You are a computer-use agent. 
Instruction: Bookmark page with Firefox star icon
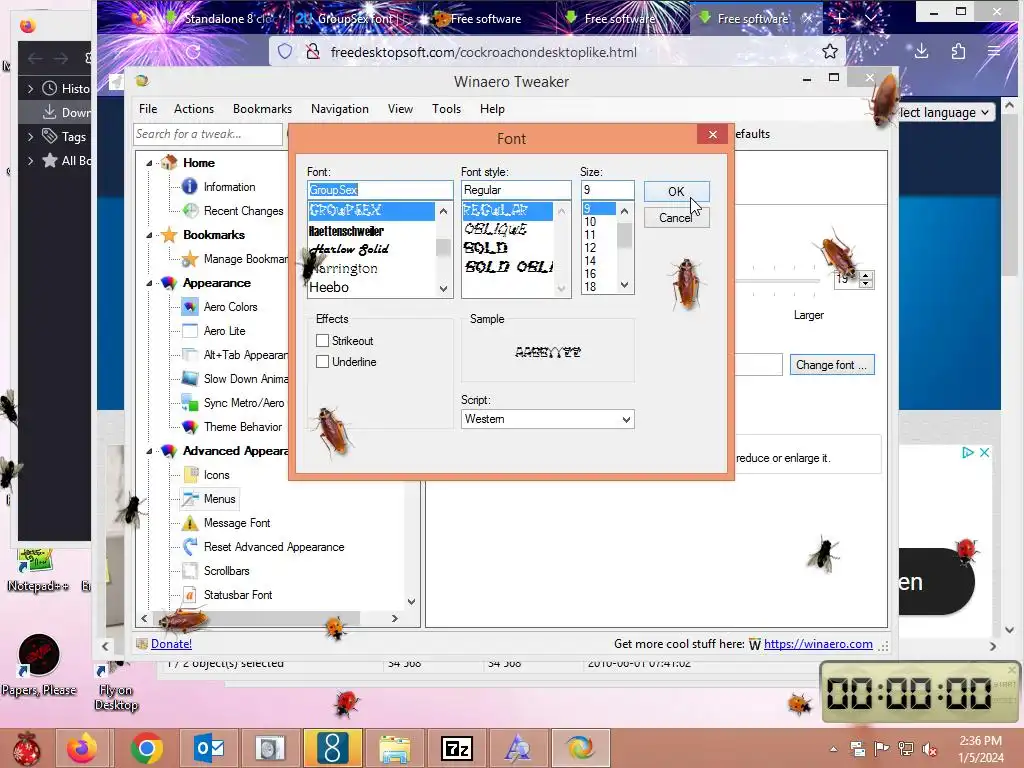point(829,52)
